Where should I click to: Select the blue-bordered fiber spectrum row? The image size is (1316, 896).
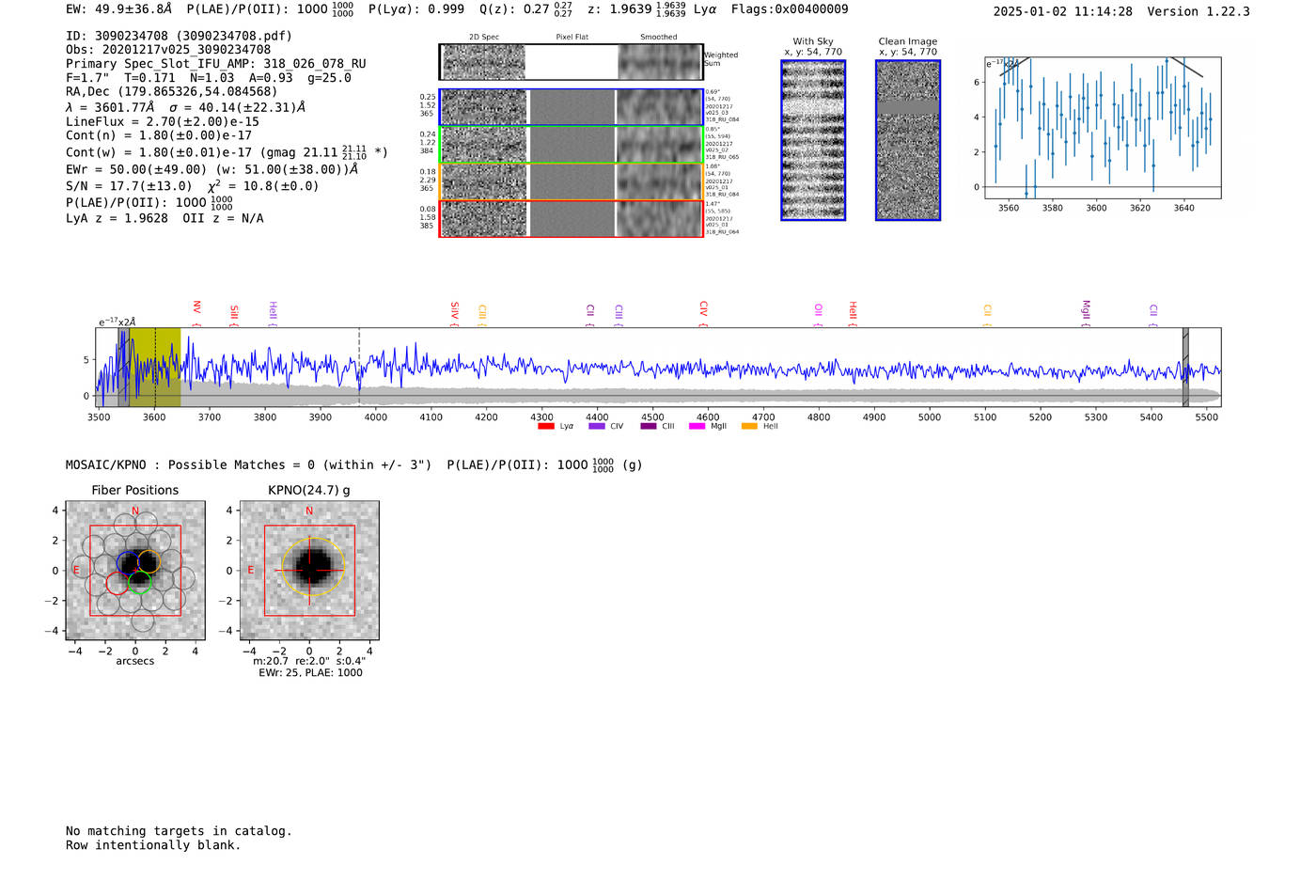pyautogui.click(x=571, y=107)
